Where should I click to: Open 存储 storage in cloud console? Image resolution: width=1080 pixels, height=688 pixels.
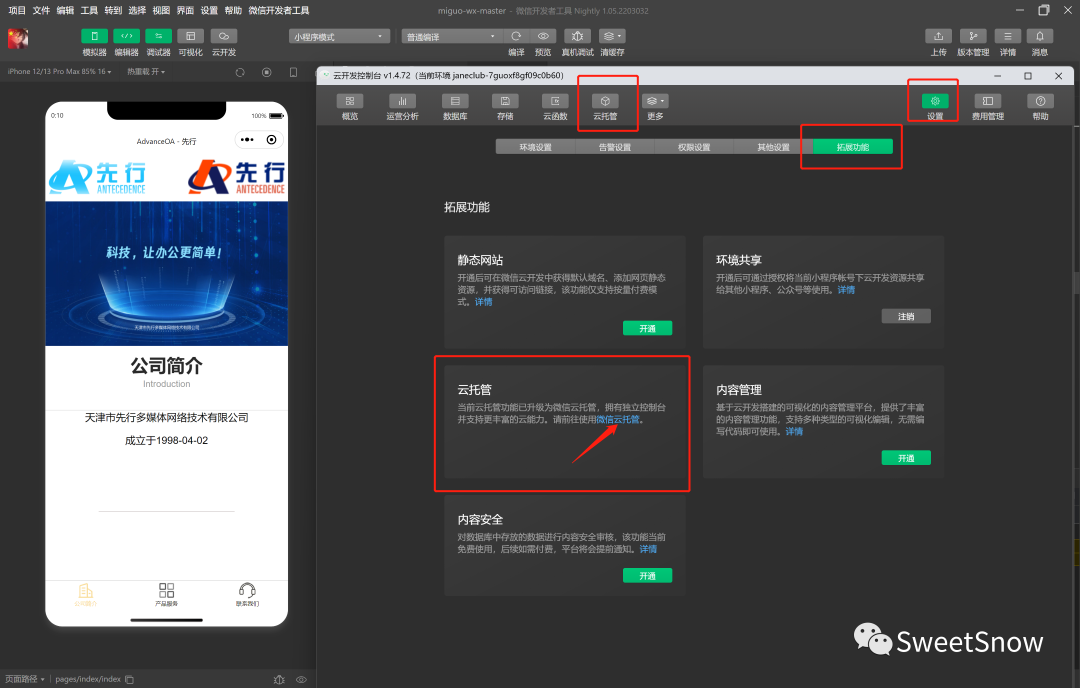(x=505, y=107)
